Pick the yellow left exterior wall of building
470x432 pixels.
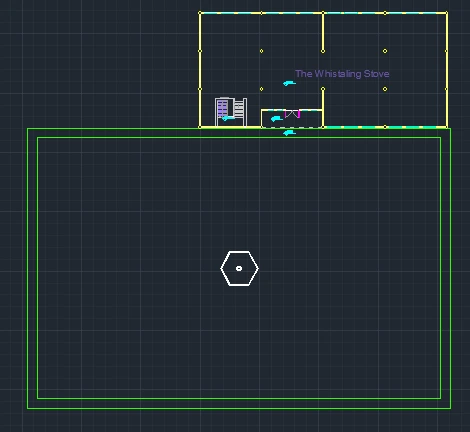pyautogui.click(x=200, y=70)
